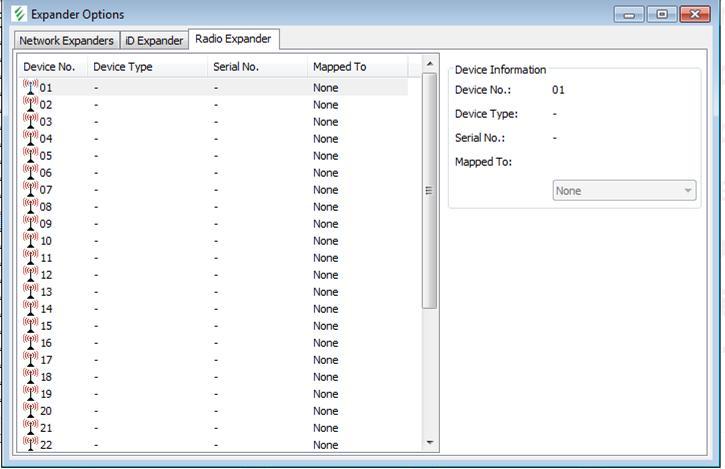Select the Radio Expander tab
Screen dimensions: 725x469
(234, 39)
